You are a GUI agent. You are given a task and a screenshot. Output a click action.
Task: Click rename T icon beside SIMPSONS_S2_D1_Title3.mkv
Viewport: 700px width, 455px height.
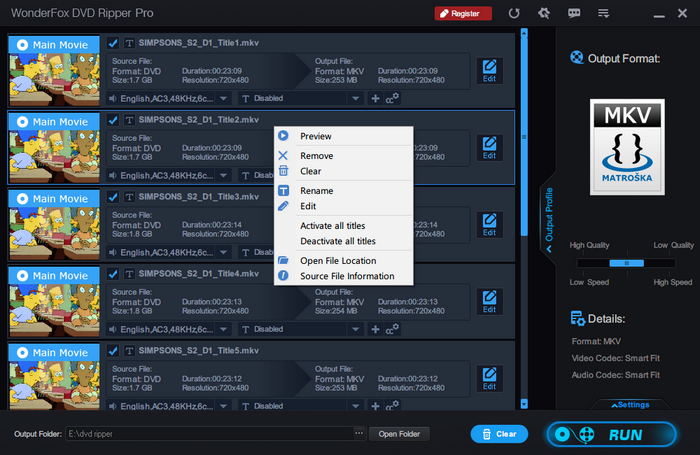(x=129, y=197)
